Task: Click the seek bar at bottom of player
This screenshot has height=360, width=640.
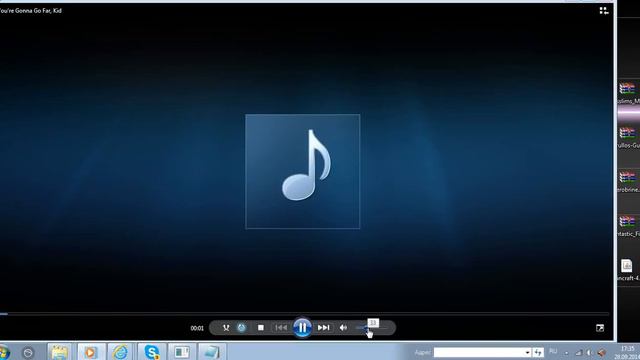Action: pos(304,314)
